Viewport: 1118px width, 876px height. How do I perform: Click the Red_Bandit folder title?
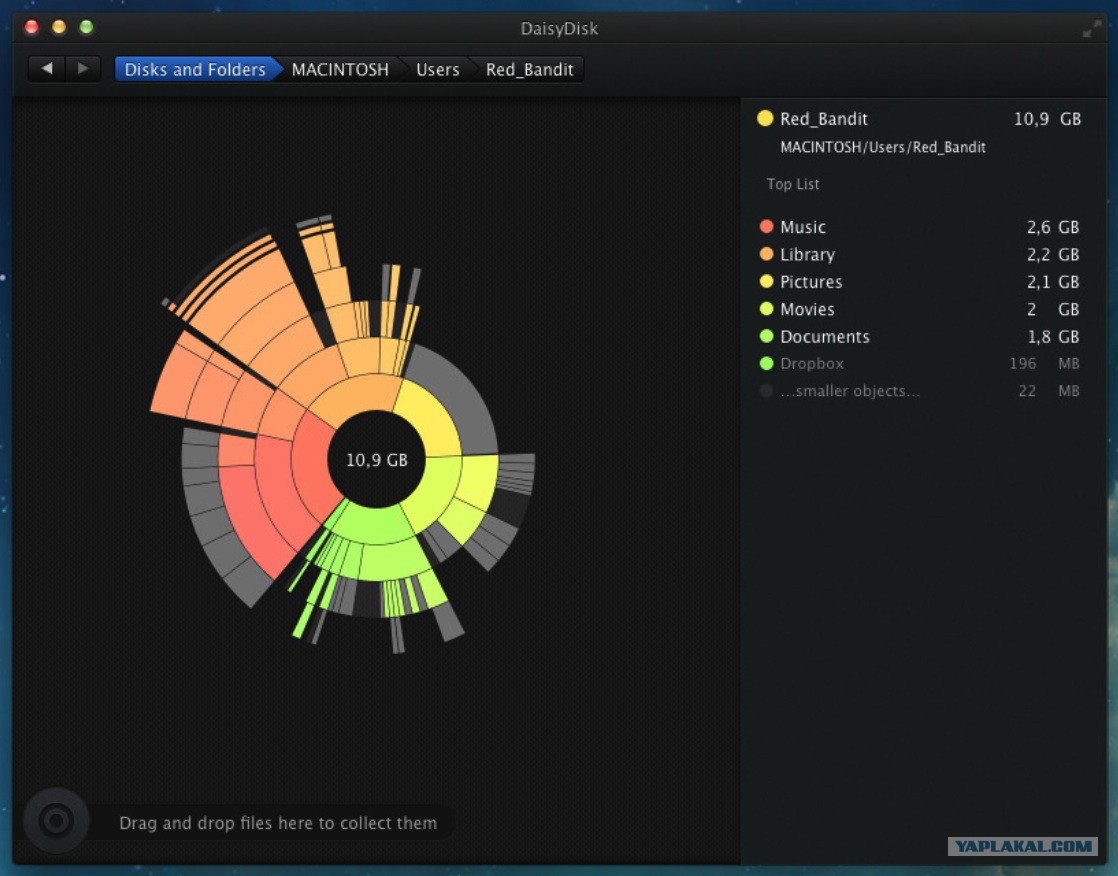[x=824, y=119]
